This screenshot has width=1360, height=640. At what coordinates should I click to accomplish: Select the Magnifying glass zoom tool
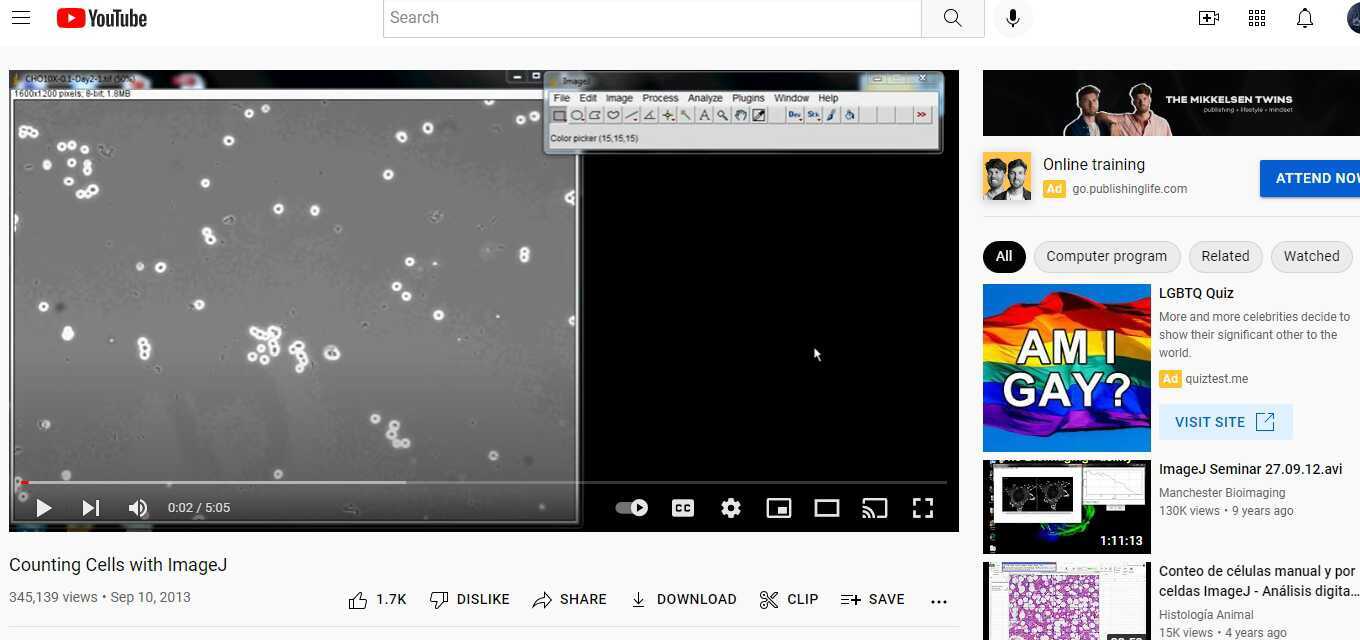coord(721,115)
